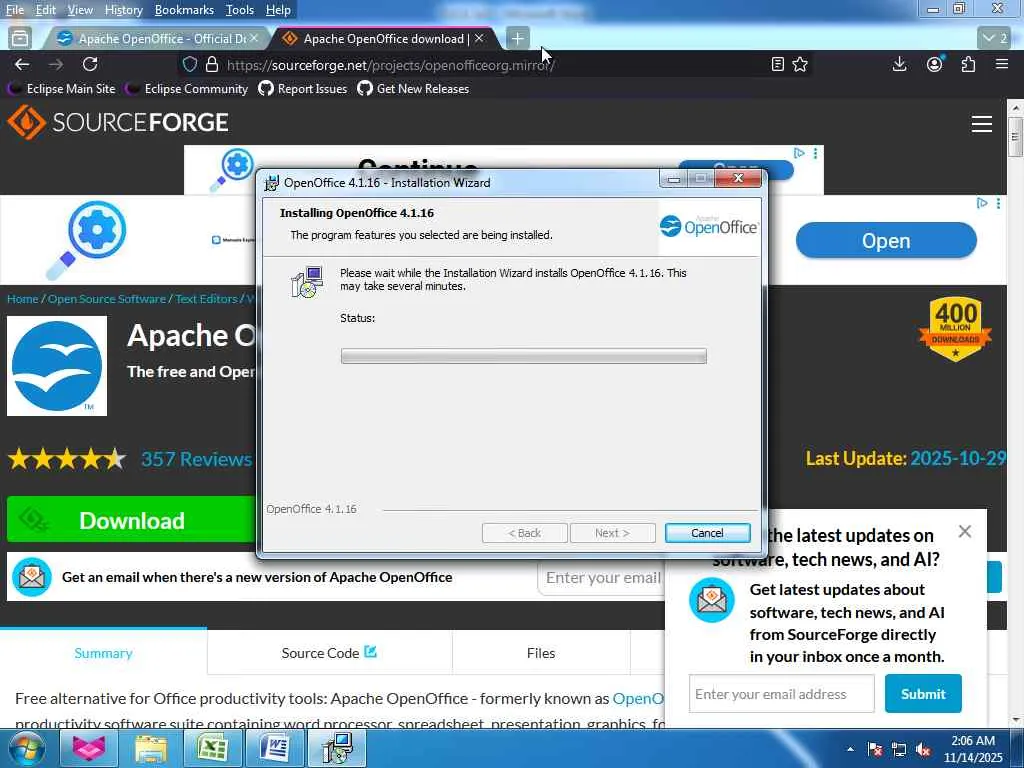Click the installation progress bar

click(524, 356)
